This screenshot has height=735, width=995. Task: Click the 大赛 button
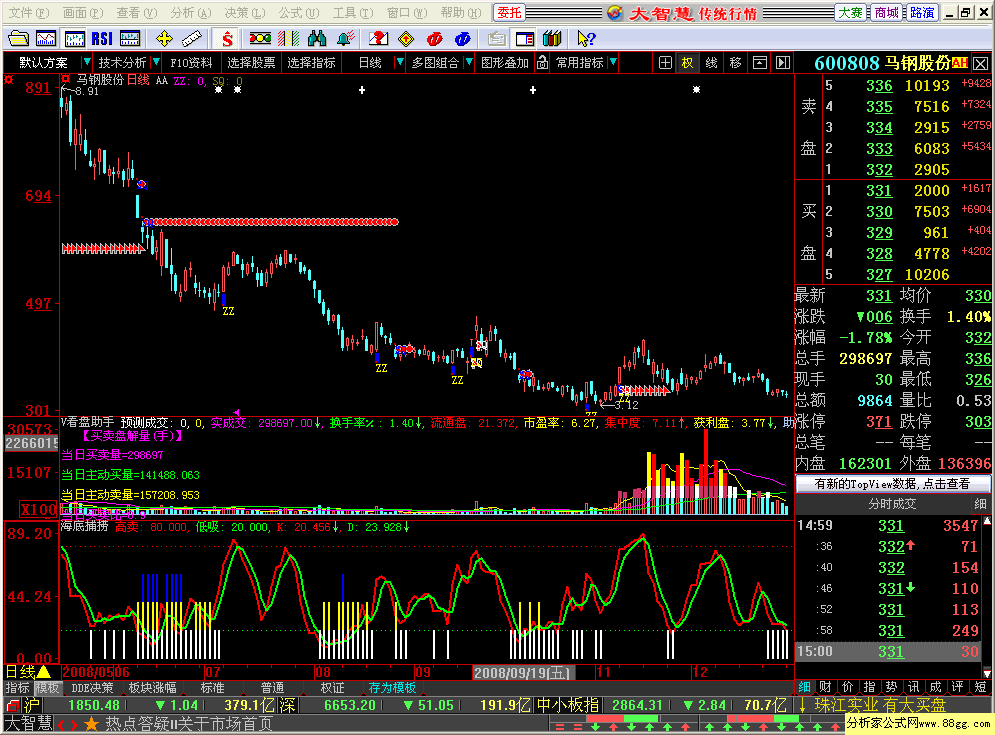click(x=850, y=13)
